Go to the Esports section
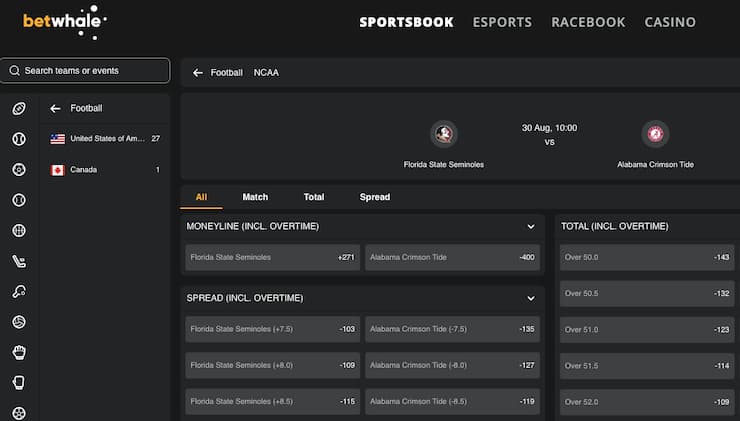This screenshot has width=740, height=421. (502, 22)
